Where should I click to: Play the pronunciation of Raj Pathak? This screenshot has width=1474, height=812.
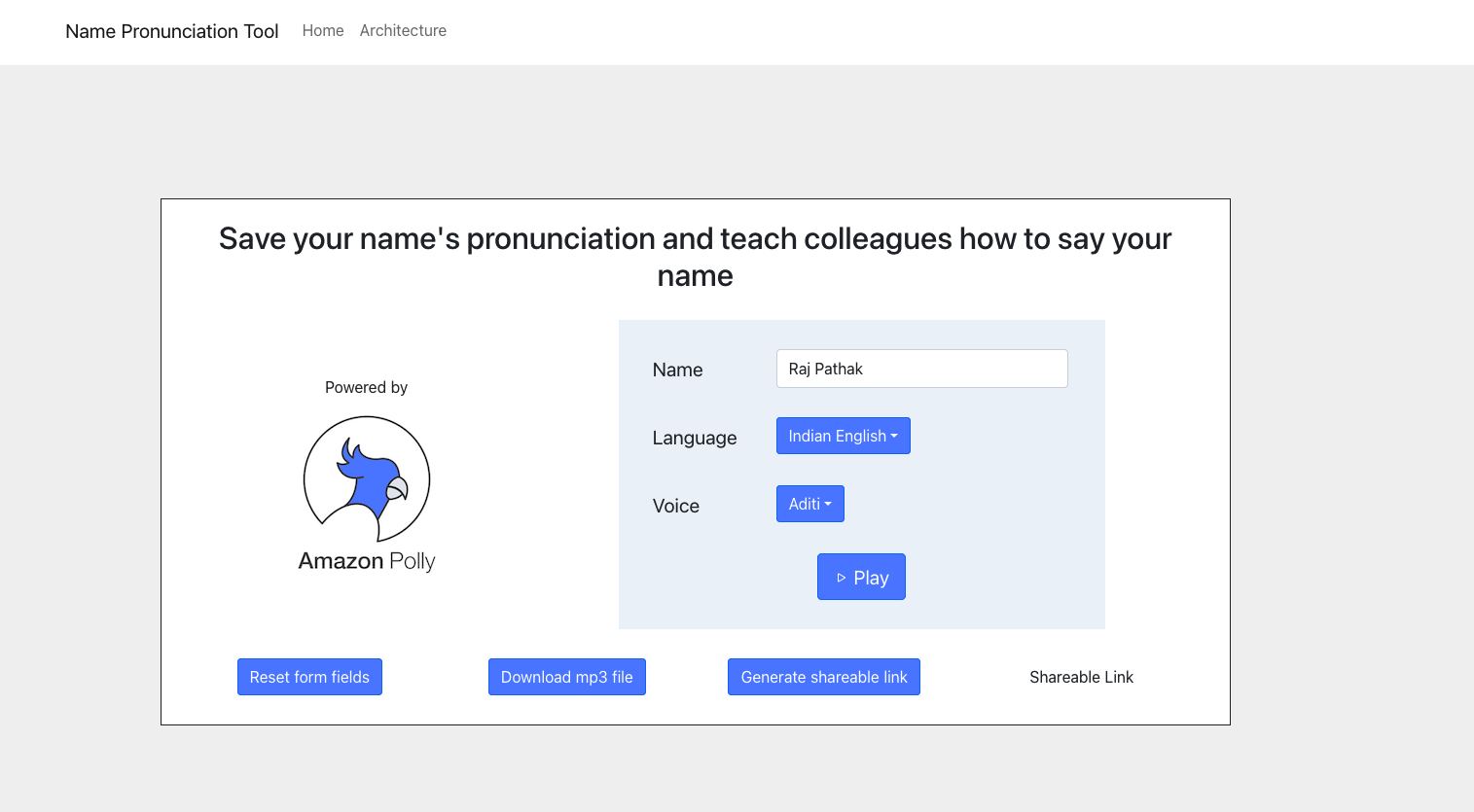(861, 577)
